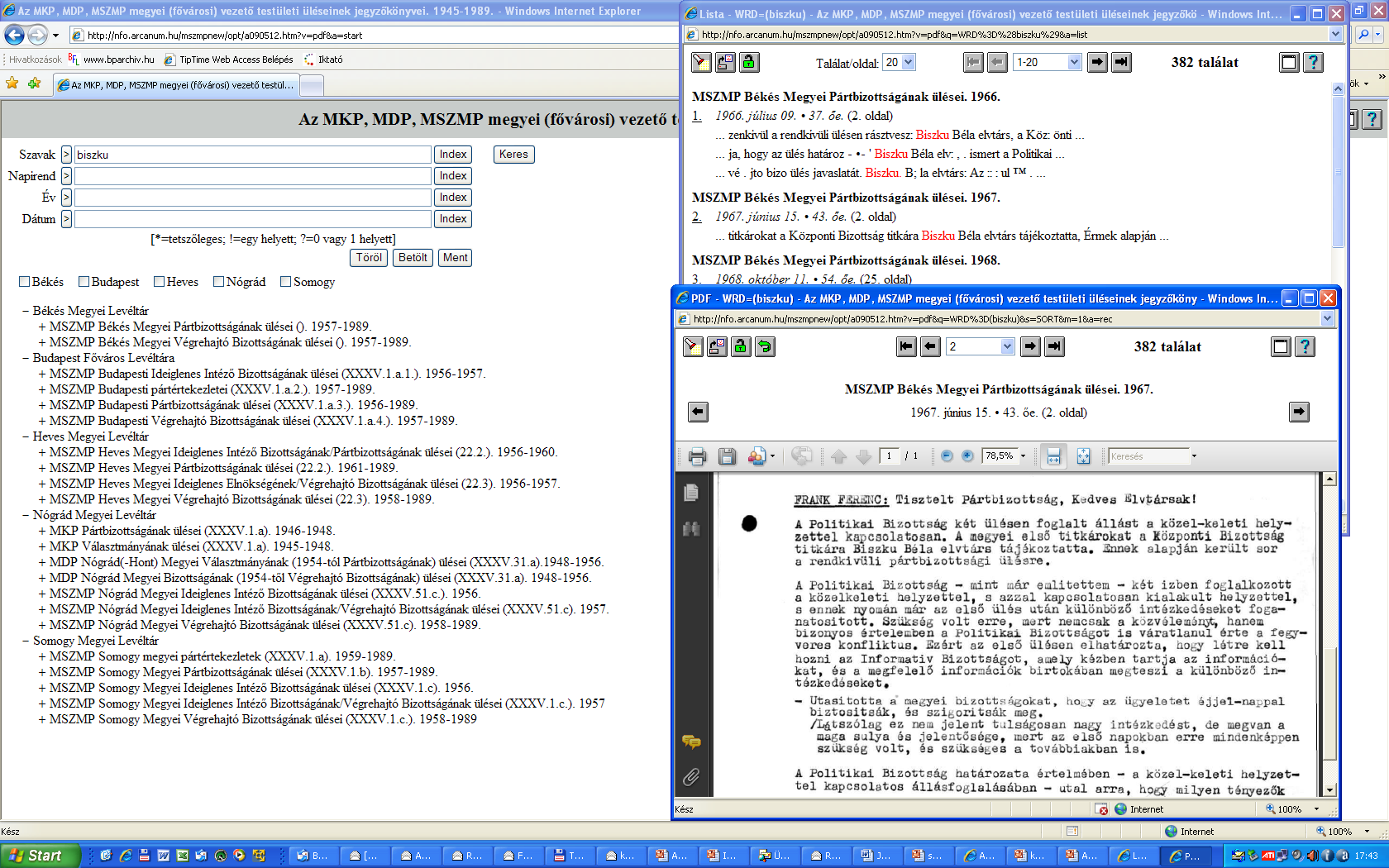1389x868 pixels.
Task: Tick the Somogy checkbox
Action: 286,282
